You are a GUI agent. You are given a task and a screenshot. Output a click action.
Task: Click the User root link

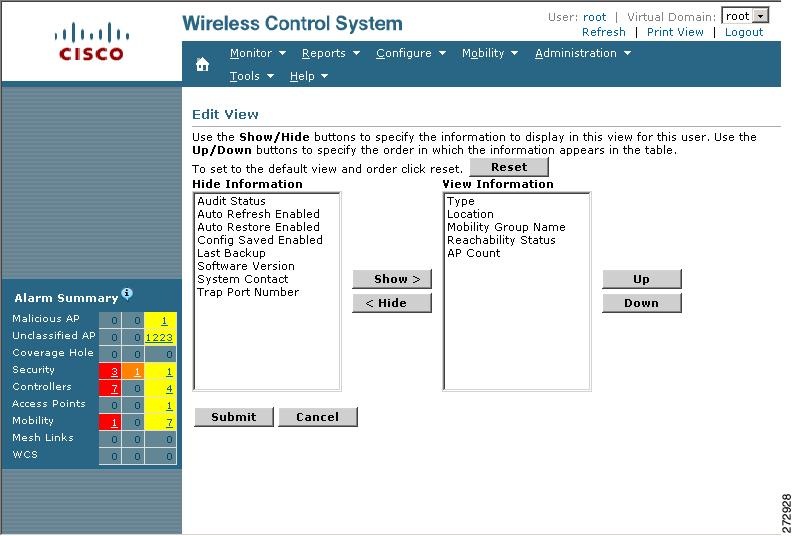tap(594, 17)
